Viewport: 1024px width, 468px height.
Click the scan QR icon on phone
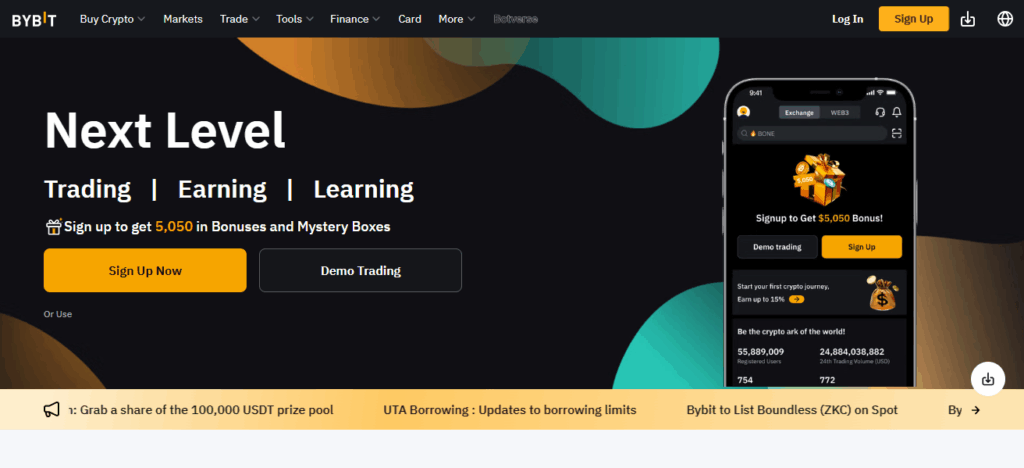click(x=897, y=133)
